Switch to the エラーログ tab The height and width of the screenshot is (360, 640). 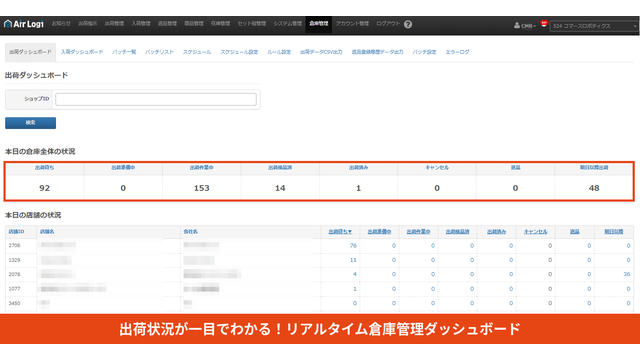457,52
